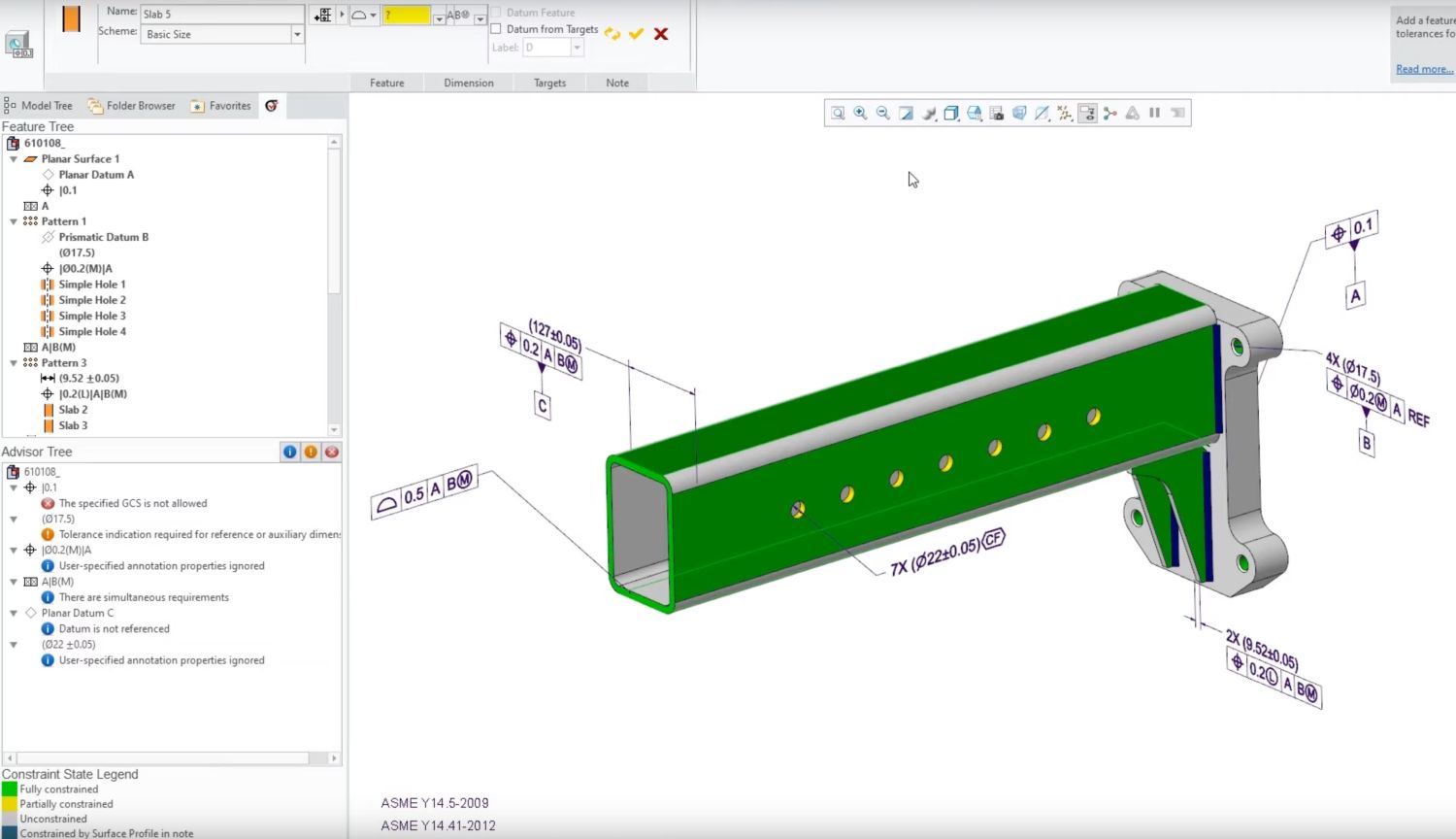Open the Scheme Basic Size dropdown
The width and height of the screenshot is (1456, 839).
pyautogui.click(x=297, y=34)
